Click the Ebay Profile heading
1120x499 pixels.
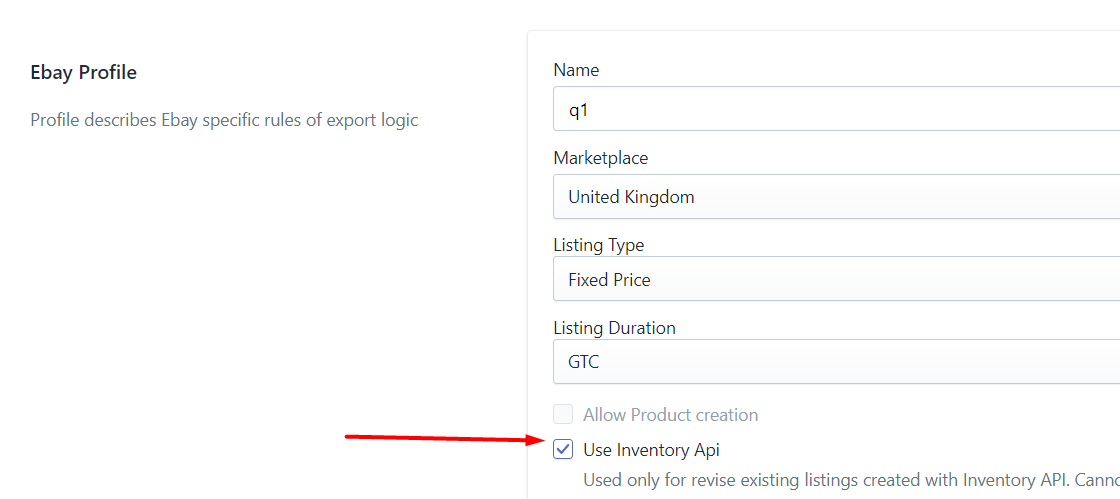coord(84,72)
